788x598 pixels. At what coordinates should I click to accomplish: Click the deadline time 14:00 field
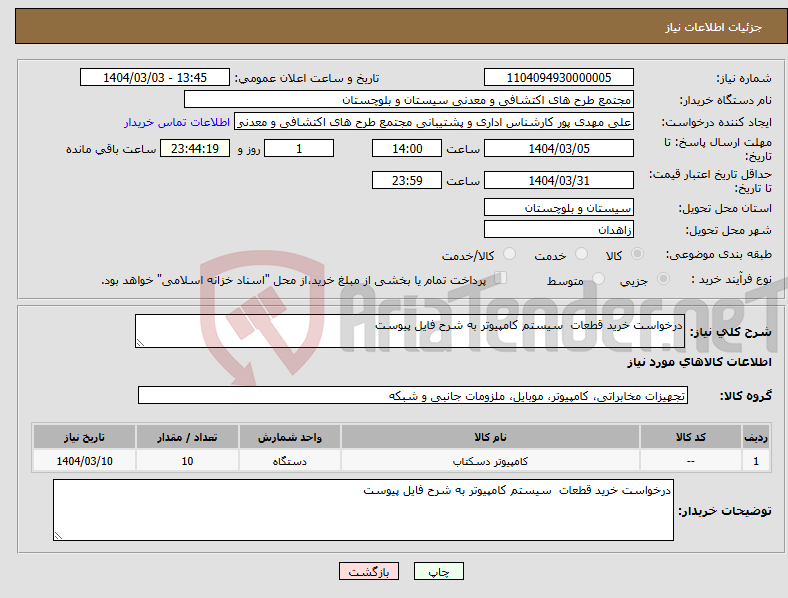[407, 148]
